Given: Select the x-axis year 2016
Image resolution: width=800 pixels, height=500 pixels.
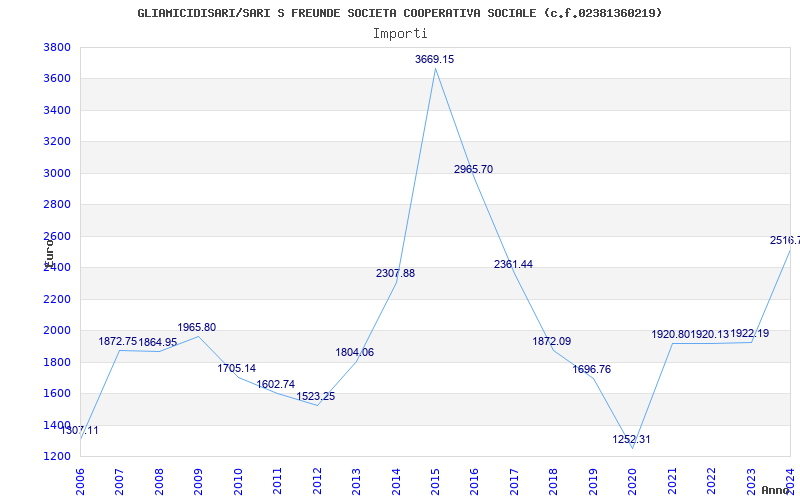Looking at the screenshot, I should pyautogui.click(x=475, y=482).
